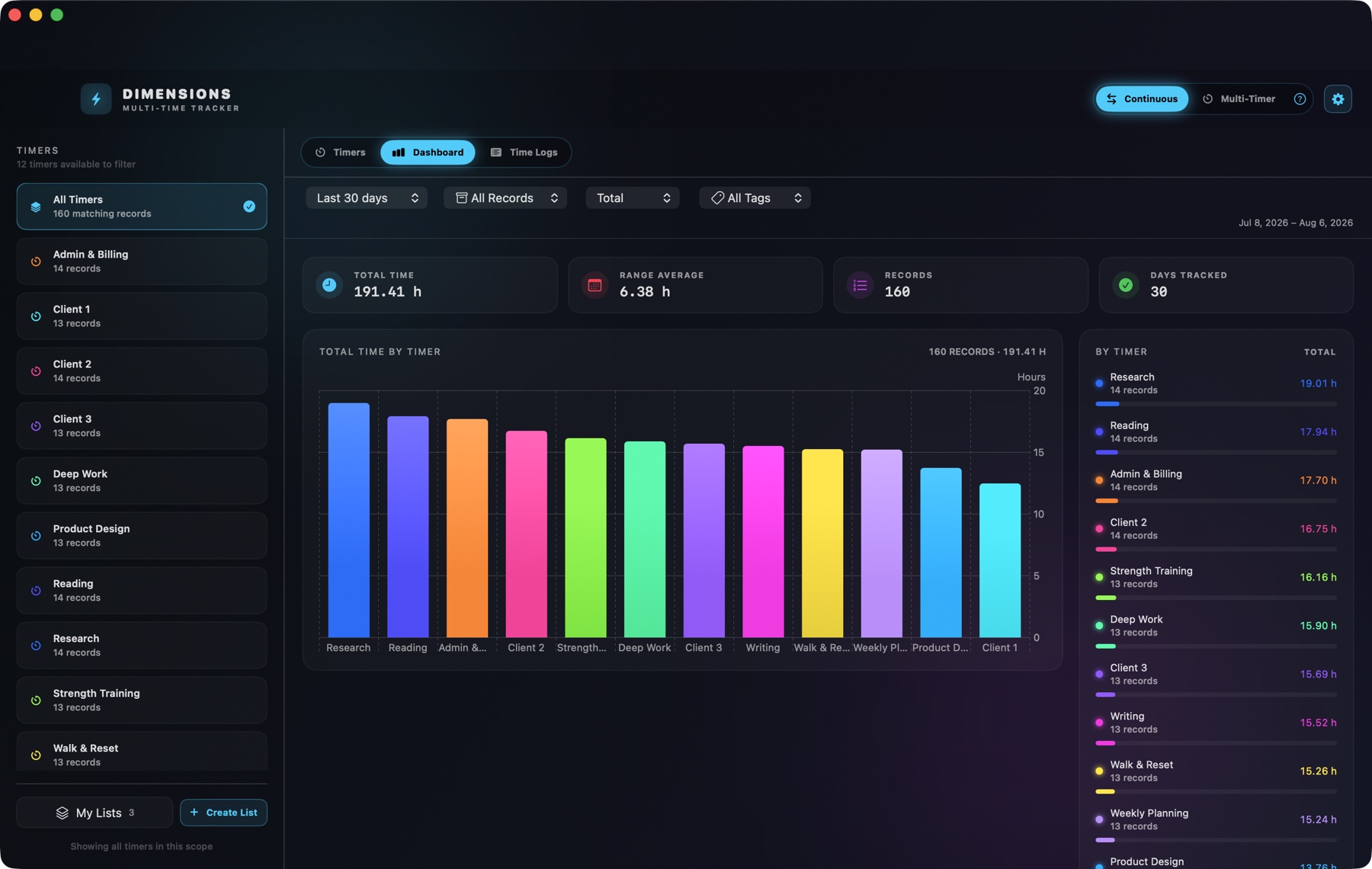Click the Client 2 timer icon in sidebar
Viewport: 1372px width, 869px height.
pos(36,371)
